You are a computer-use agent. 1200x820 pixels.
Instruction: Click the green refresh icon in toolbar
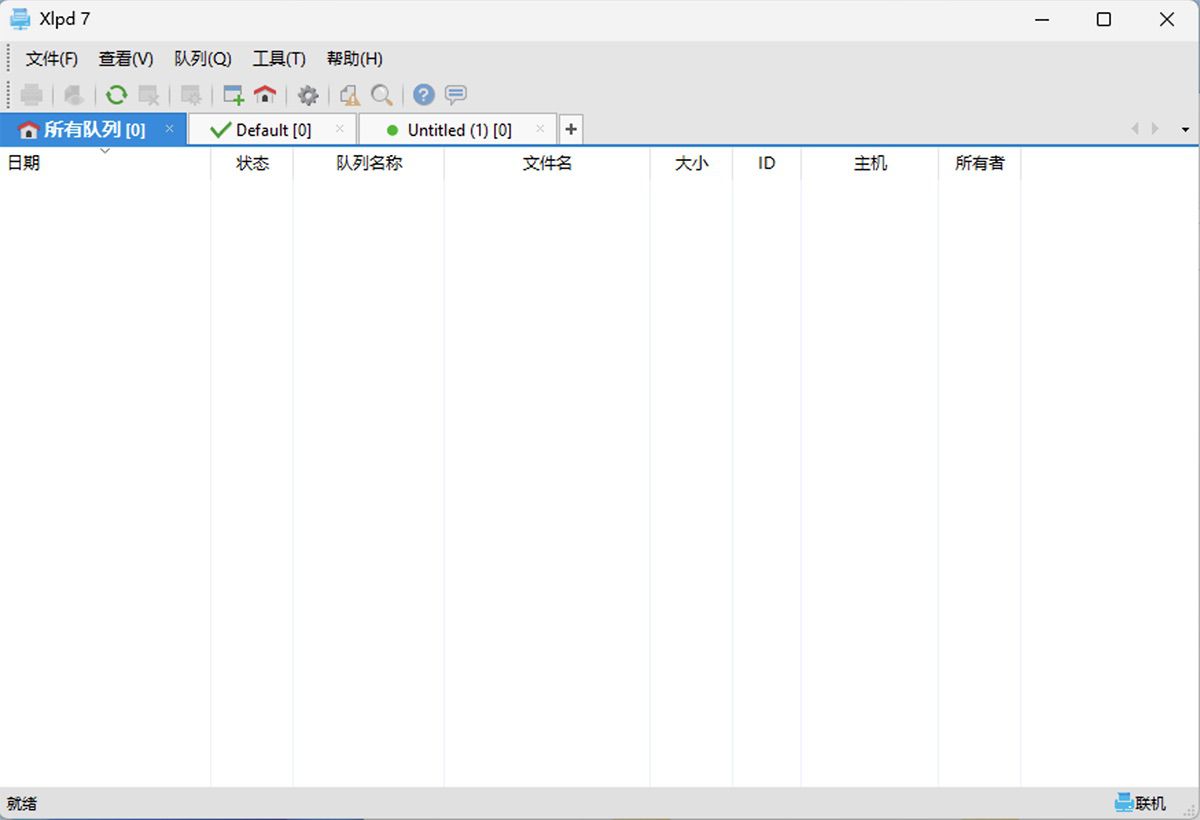(117, 95)
